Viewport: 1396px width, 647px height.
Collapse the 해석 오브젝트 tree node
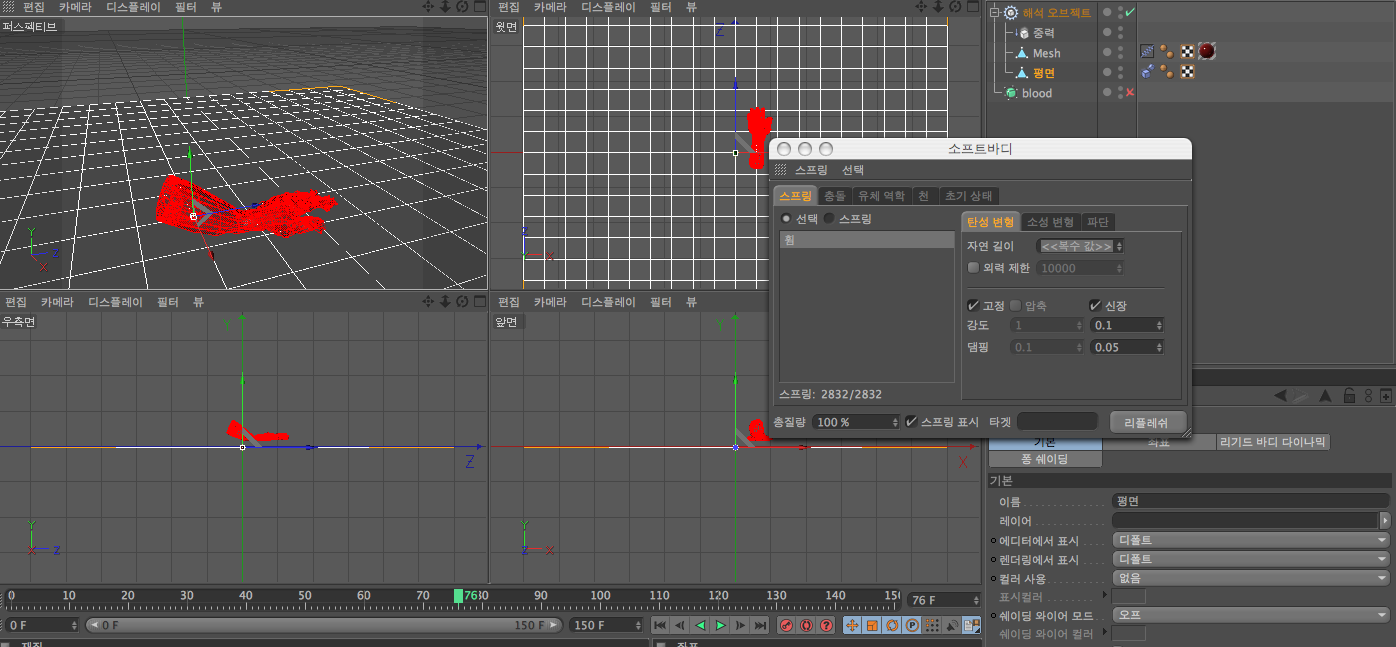[994, 13]
